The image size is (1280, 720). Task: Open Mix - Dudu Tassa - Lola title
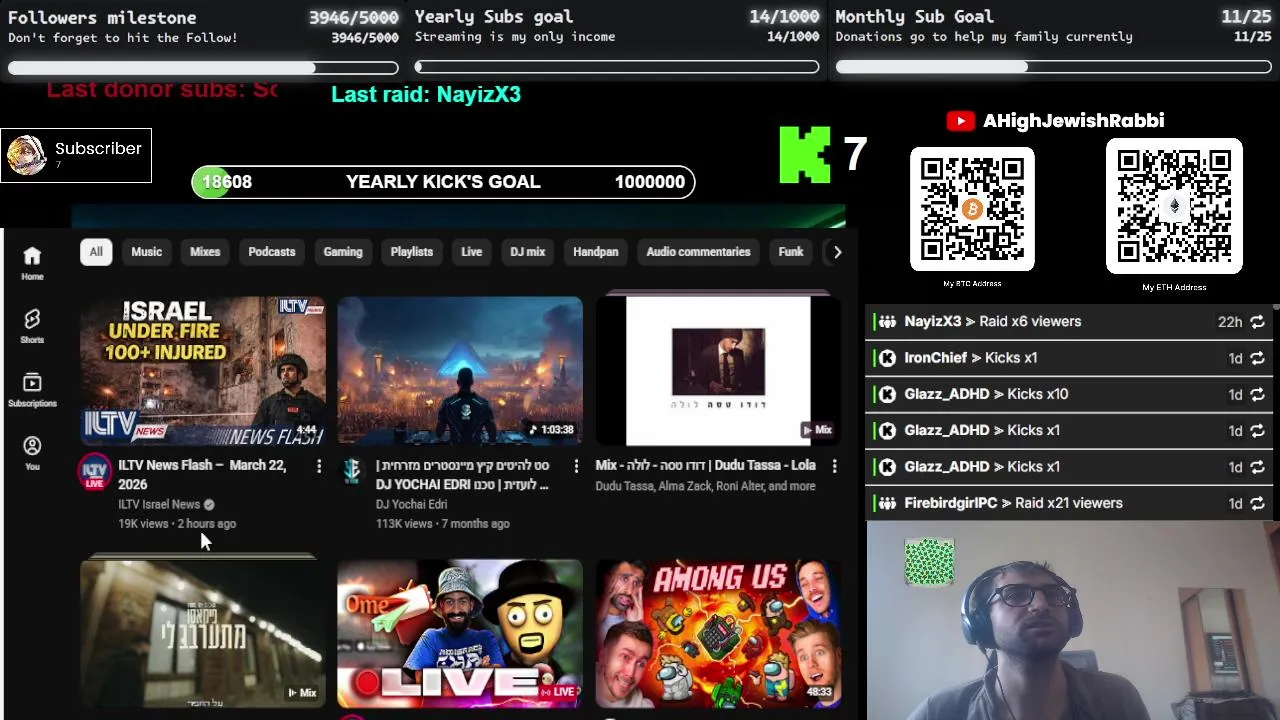[x=705, y=466]
